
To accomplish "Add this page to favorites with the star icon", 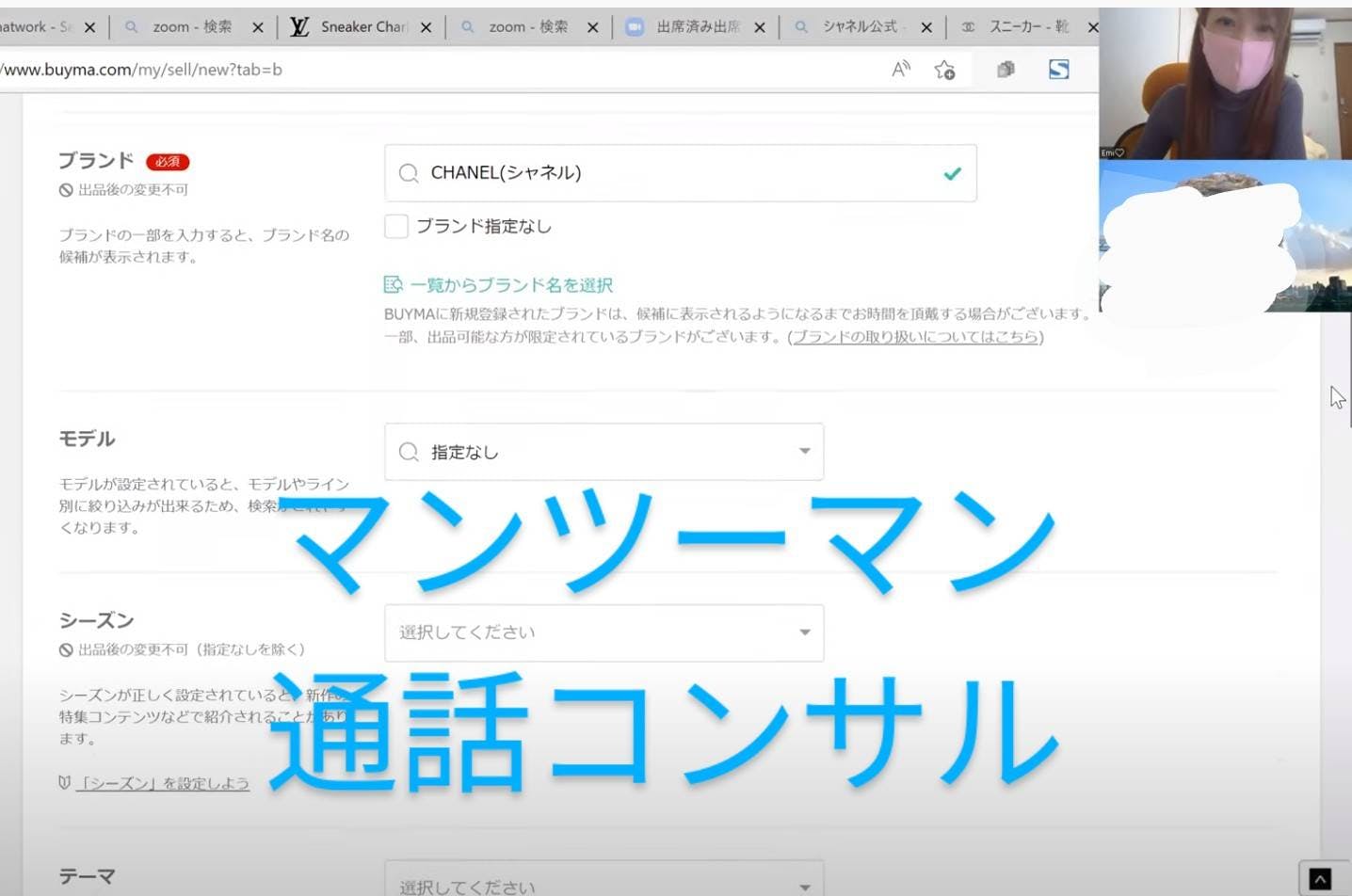I will [x=944, y=69].
